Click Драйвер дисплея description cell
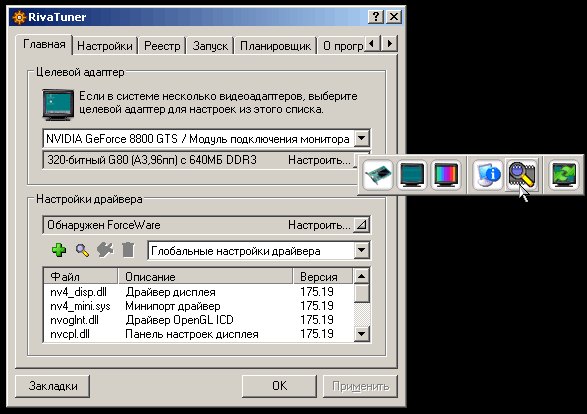587x414 pixels. 170,292
